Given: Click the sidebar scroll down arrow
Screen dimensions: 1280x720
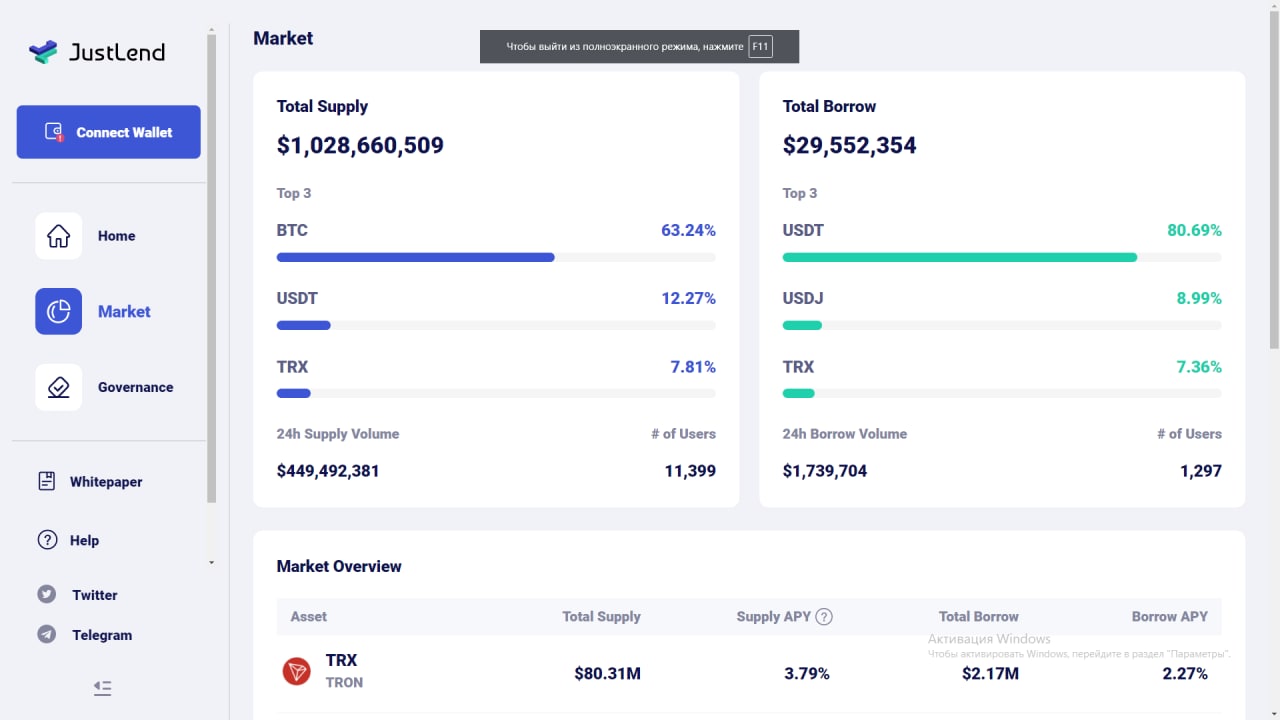Looking at the screenshot, I should (211, 563).
